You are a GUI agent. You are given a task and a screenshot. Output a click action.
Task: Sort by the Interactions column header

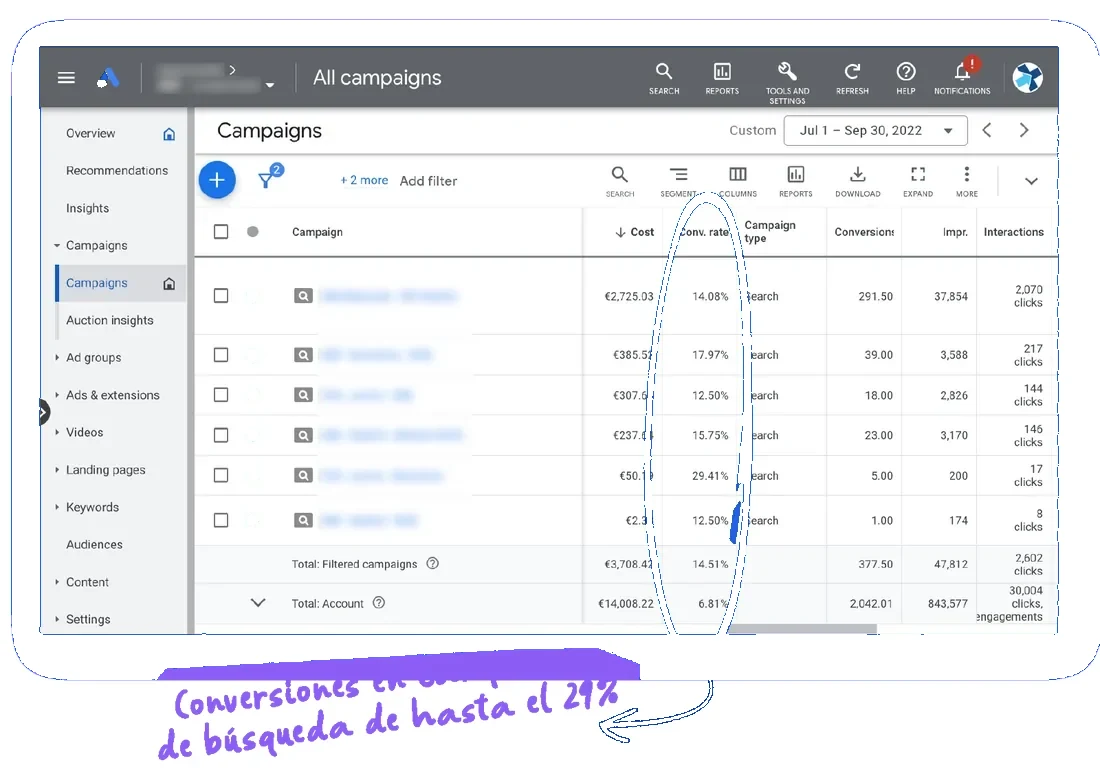(x=1013, y=232)
